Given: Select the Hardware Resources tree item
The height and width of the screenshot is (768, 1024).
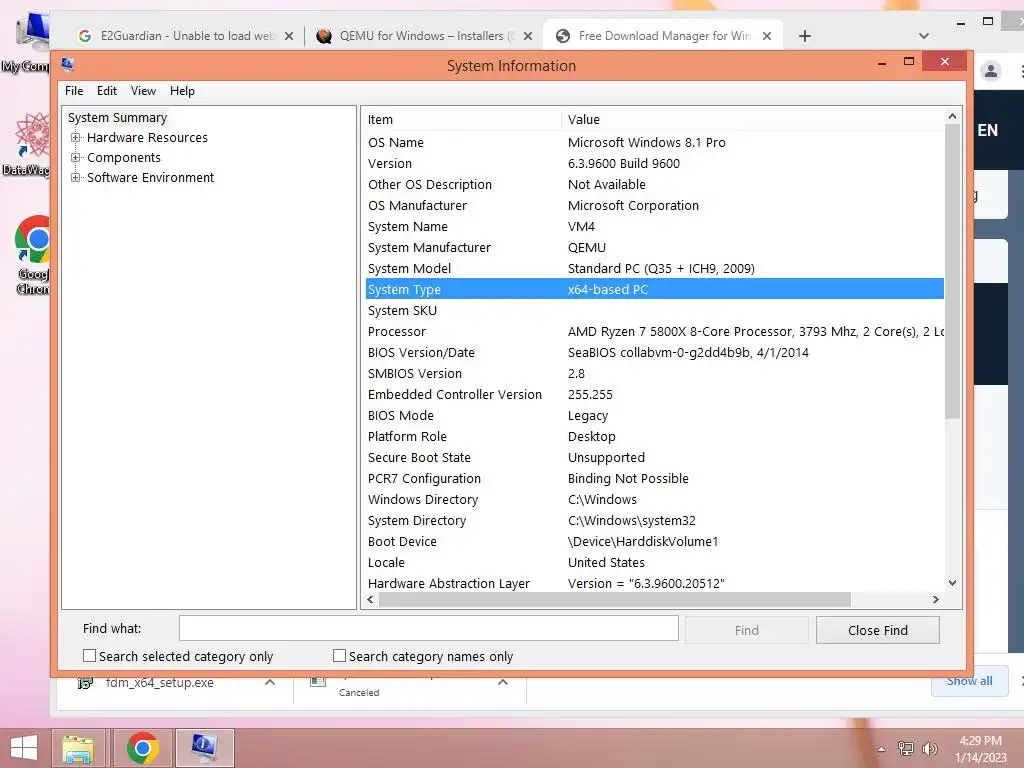Looking at the screenshot, I should 147,138.
